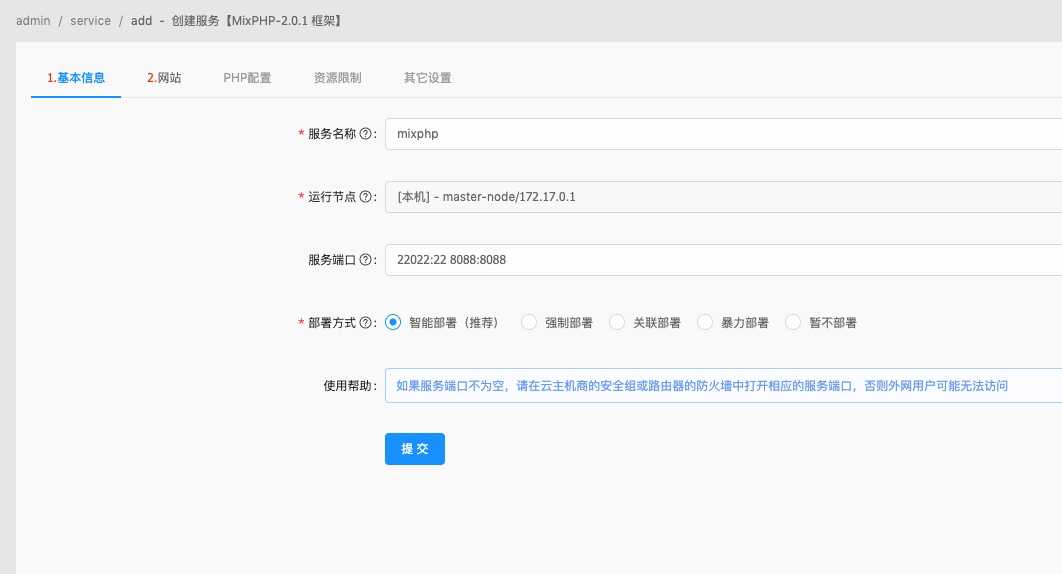Choose 关联部署 deployment mode
1062x574 pixels.
(617, 323)
